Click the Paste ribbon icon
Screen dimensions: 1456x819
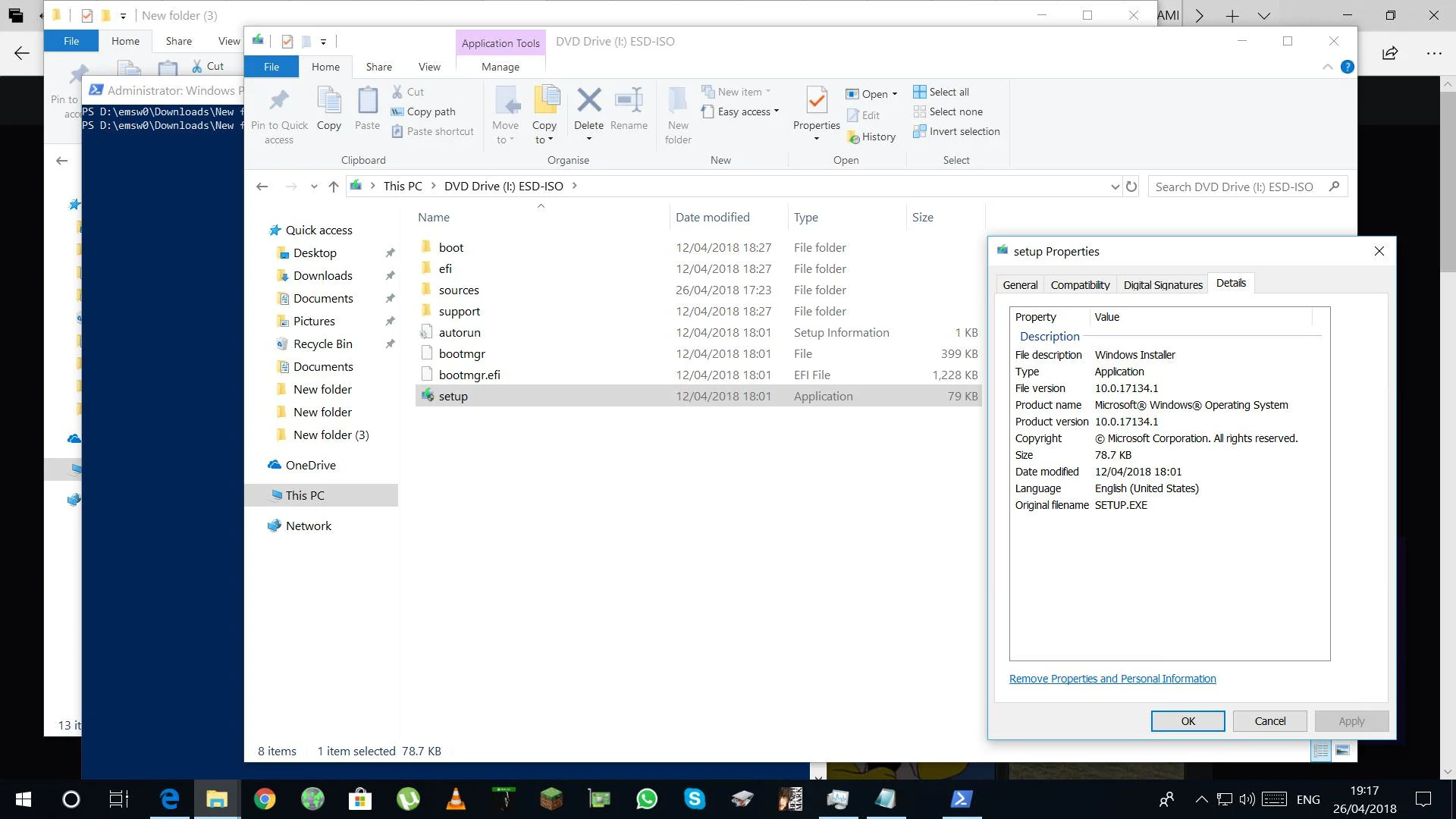[368, 100]
